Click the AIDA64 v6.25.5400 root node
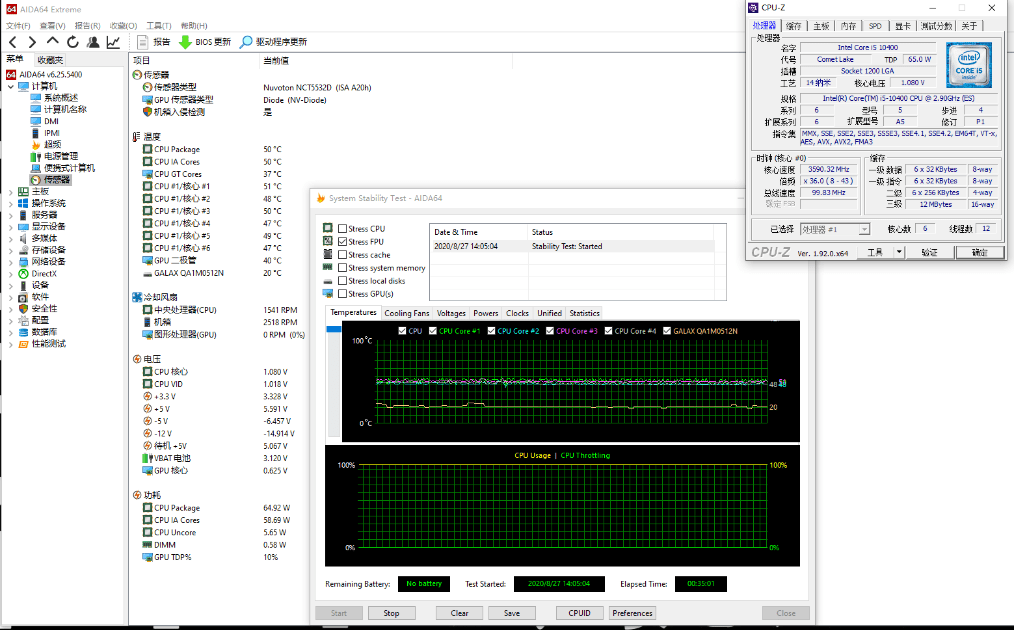 (x=50, y=74)
